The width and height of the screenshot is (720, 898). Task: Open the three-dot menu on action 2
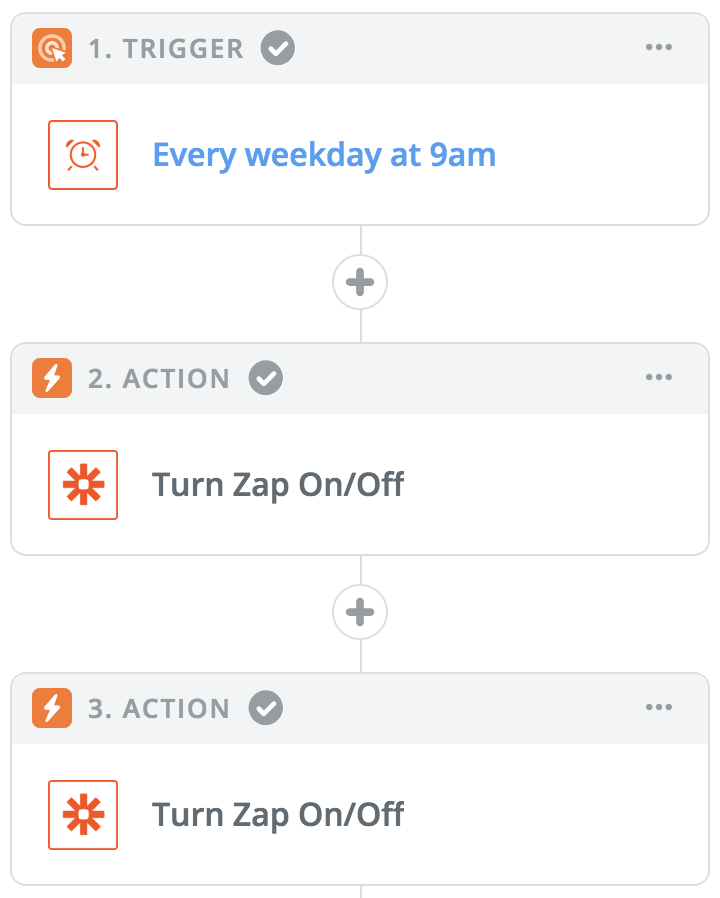659,377
